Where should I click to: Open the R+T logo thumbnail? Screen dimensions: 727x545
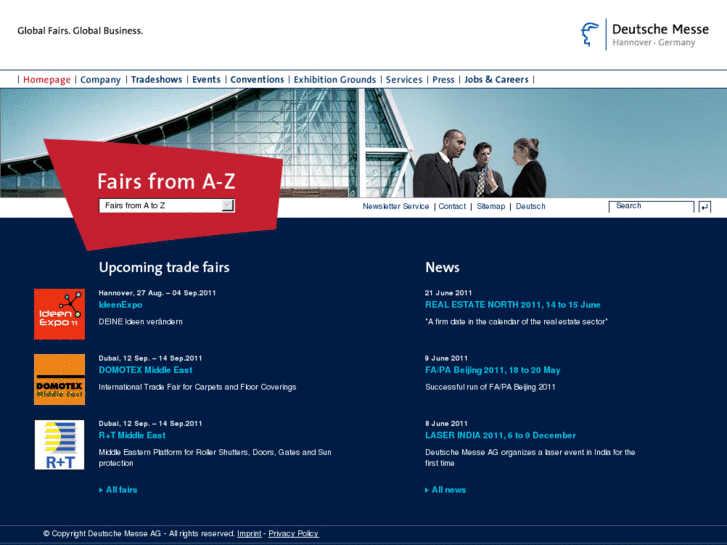(59, 445)
